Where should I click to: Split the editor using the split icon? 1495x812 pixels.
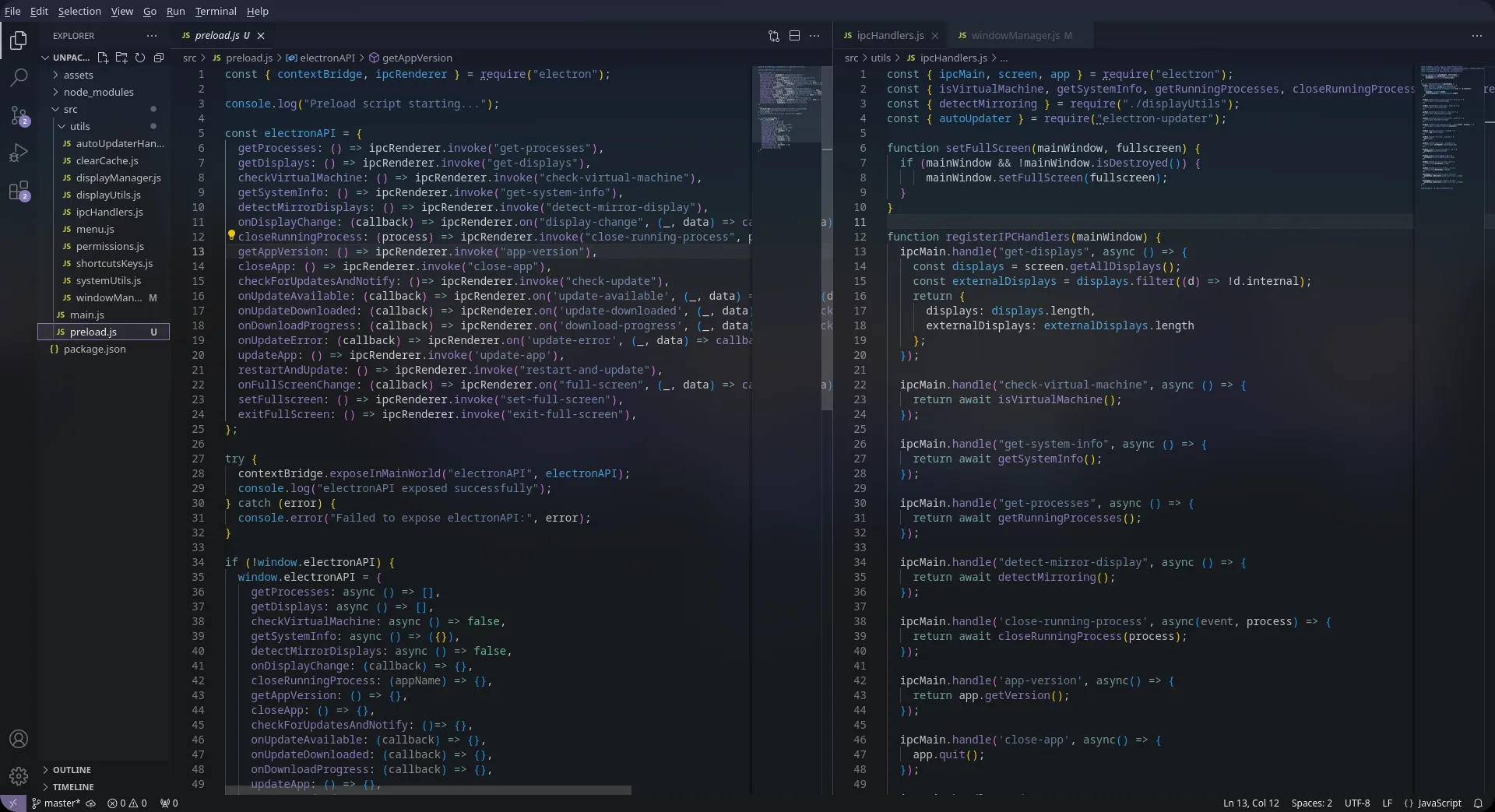click(x=795, y=35)
